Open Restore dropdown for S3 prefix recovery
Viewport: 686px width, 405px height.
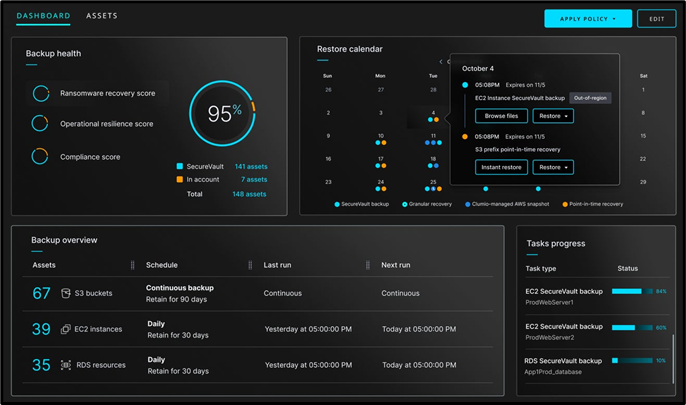(x=553, y=167)
